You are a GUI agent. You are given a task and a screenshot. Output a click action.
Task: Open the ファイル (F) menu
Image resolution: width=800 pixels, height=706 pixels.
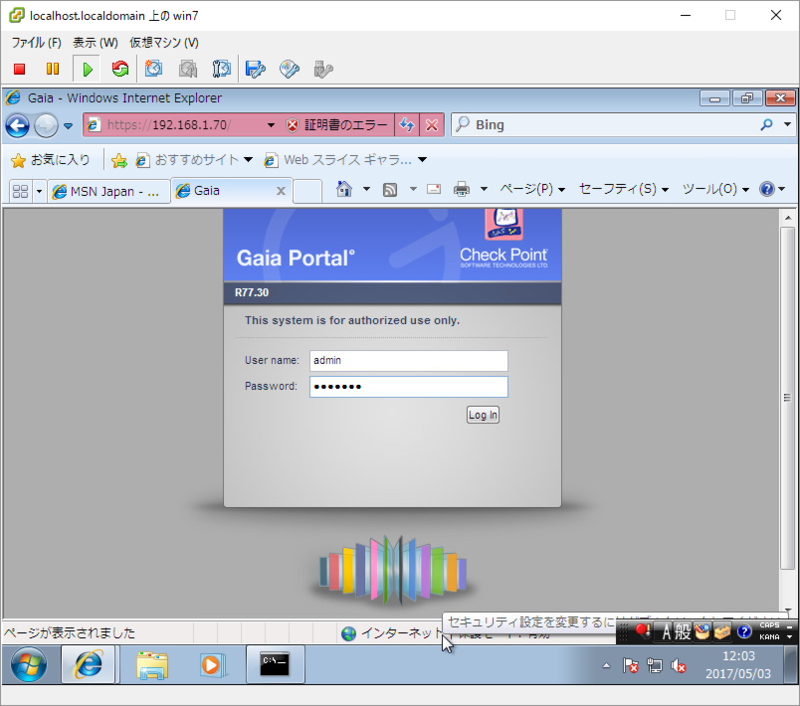37,43
